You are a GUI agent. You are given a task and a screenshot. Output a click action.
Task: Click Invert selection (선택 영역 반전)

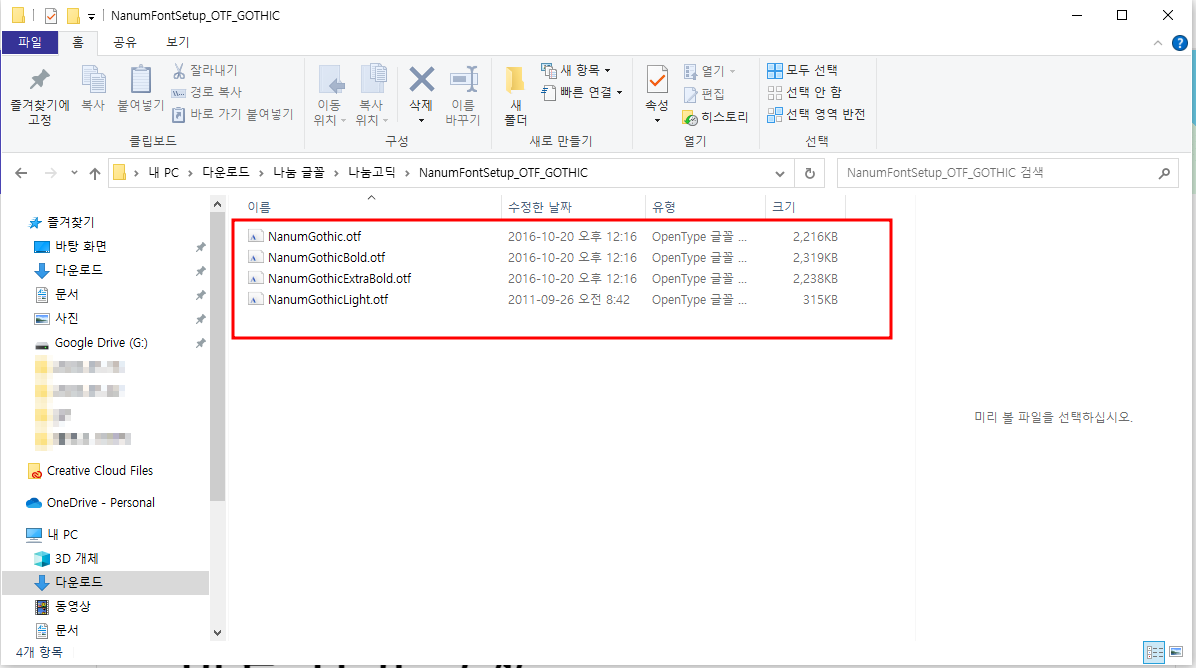pos(816,114)
